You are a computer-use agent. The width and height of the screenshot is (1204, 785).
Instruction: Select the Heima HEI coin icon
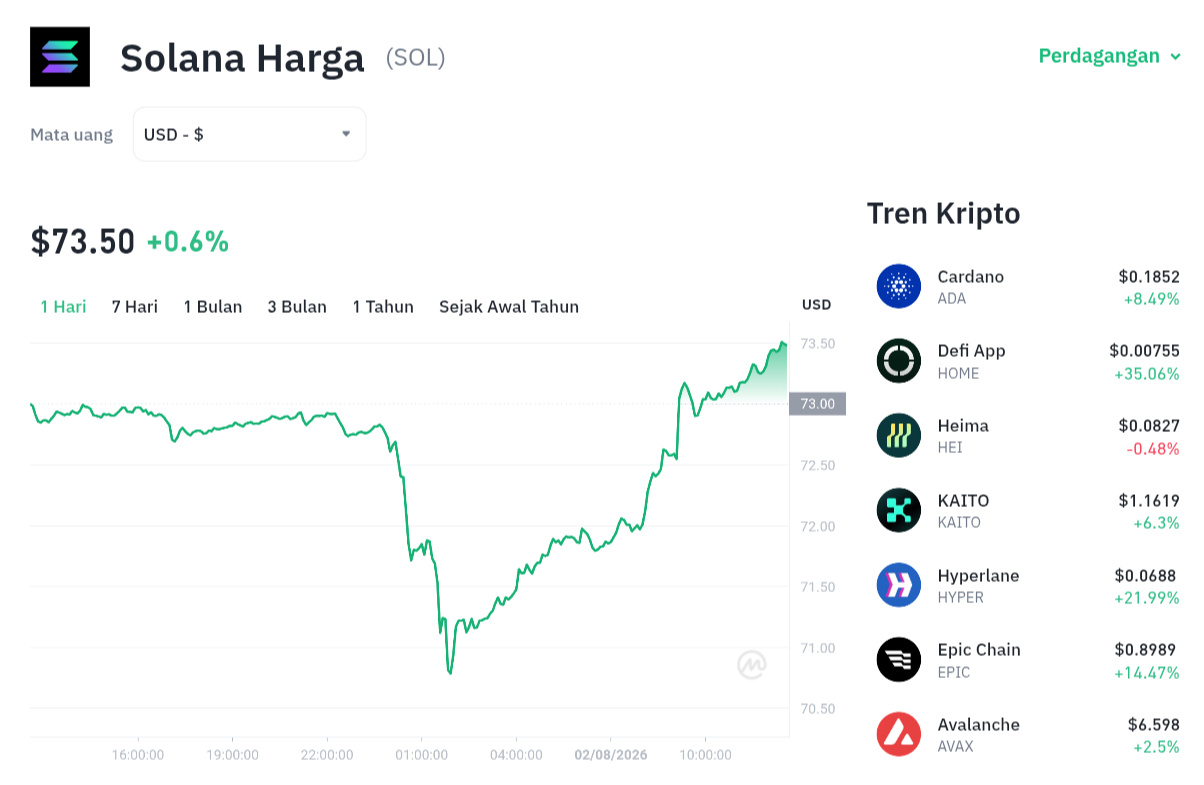[x=899, y=436]
